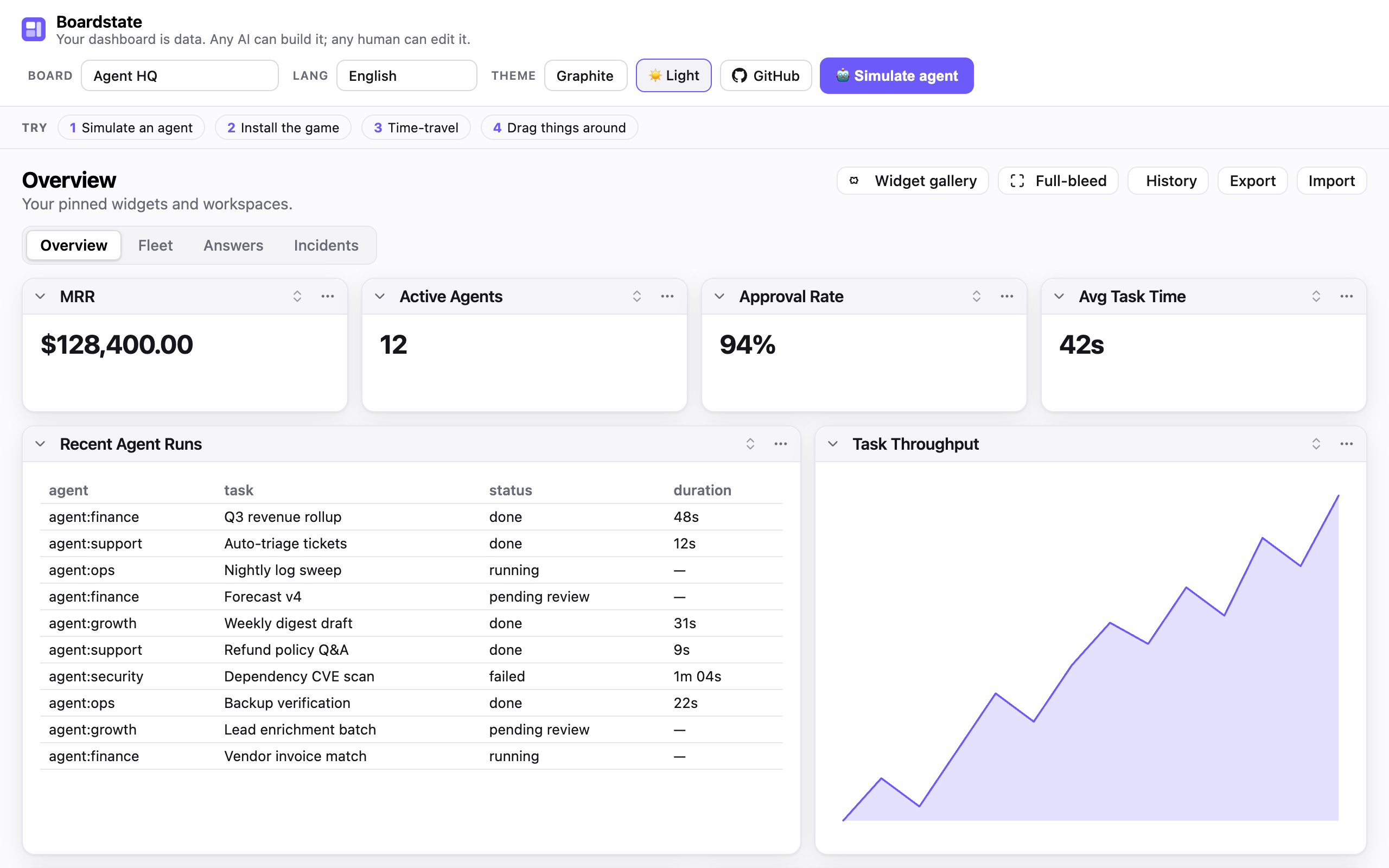Try step 2 Install the game
Viewport: 1389px width, 868px height.
click(283, 127)
